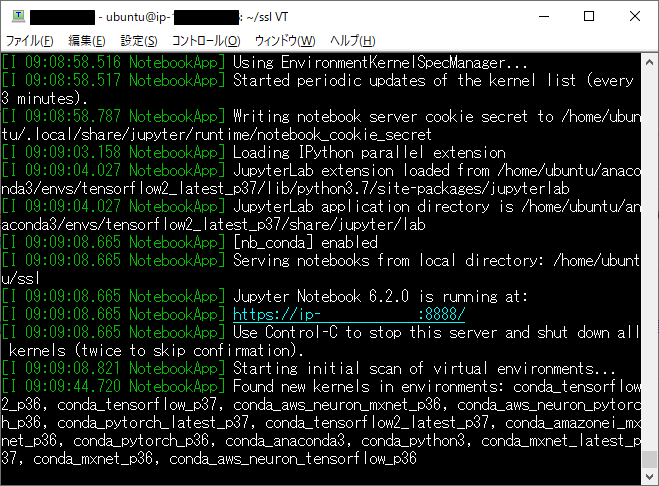Click 'Use Control-C to stop this server' text
The height and width of the screenshot is (486, 659).
tap(364, 332)
